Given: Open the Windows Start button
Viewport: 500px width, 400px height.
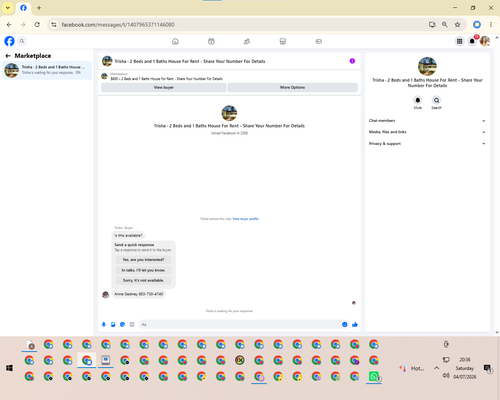Looking at the screenshot, I should (9, 368).
